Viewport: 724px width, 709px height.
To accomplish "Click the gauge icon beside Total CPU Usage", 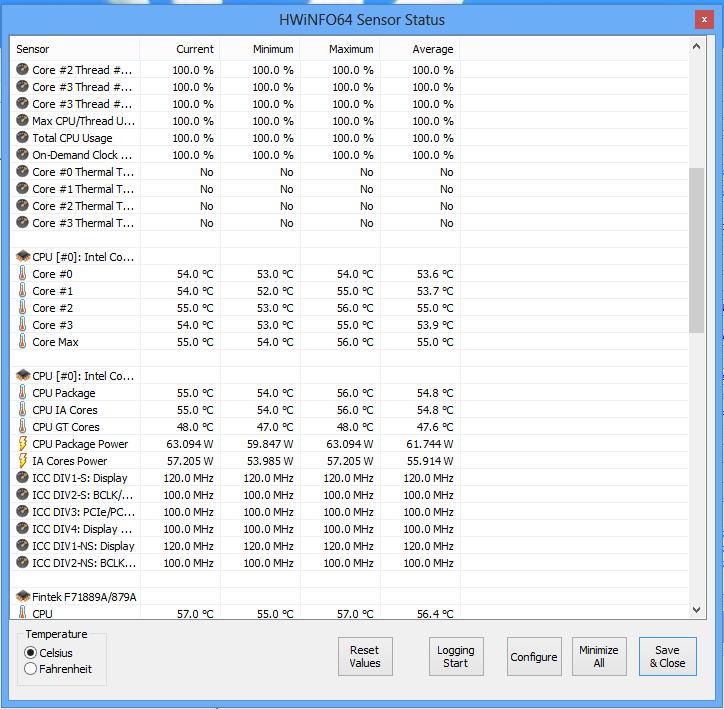I will (22, 138).
